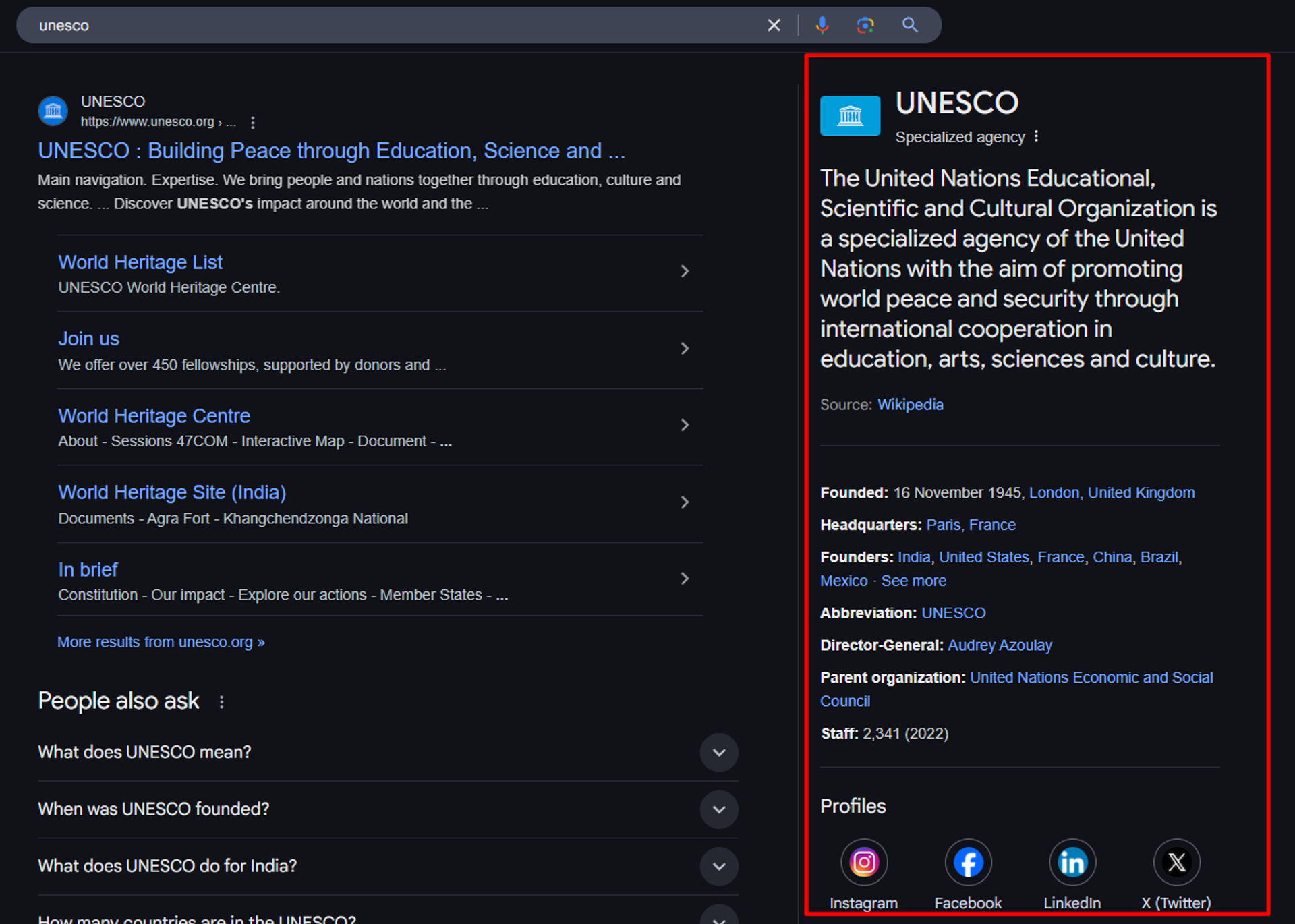
Task: Open the In brief link
Action: (x=88, y=570)
